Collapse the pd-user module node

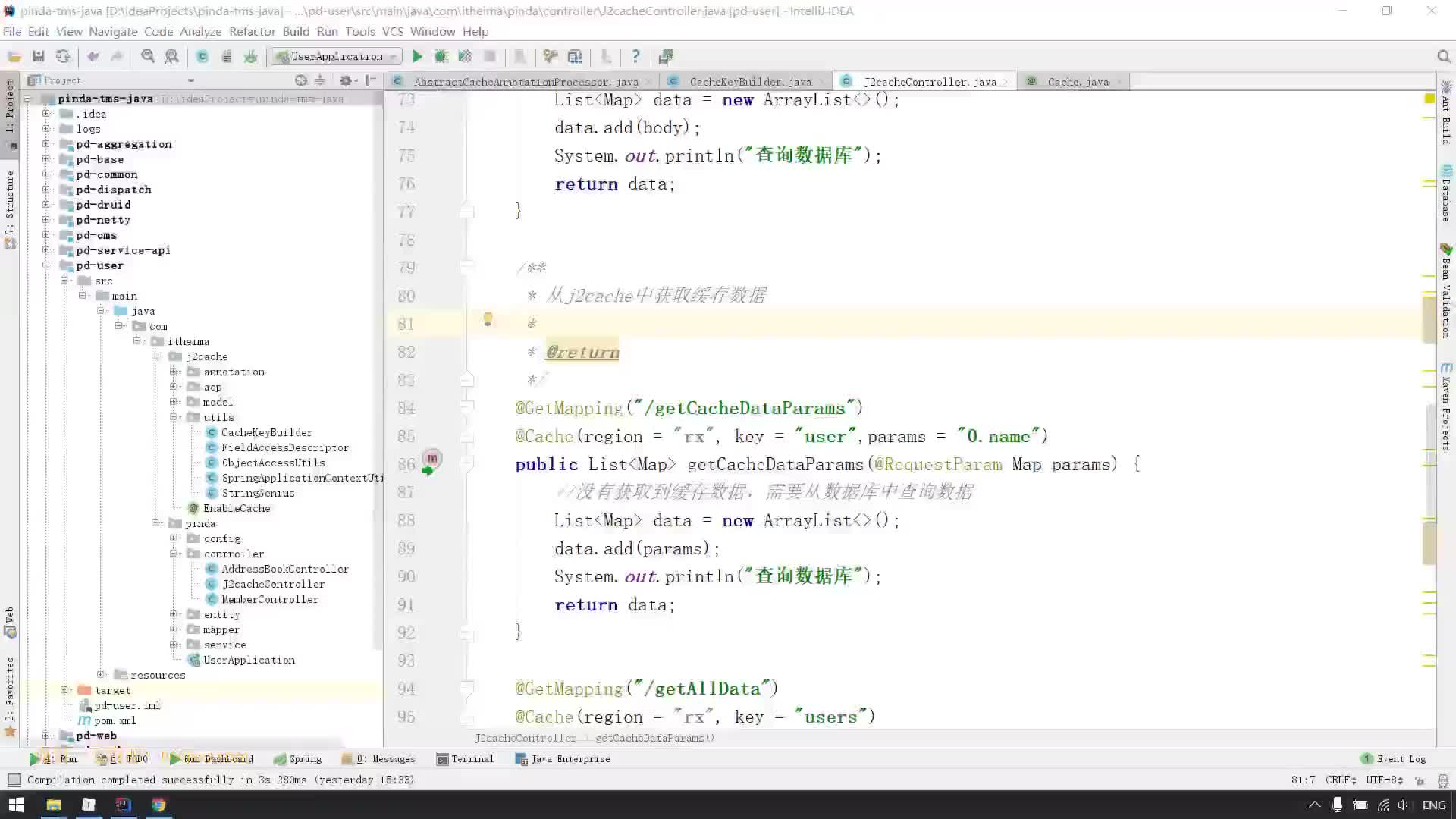point(46,265)
